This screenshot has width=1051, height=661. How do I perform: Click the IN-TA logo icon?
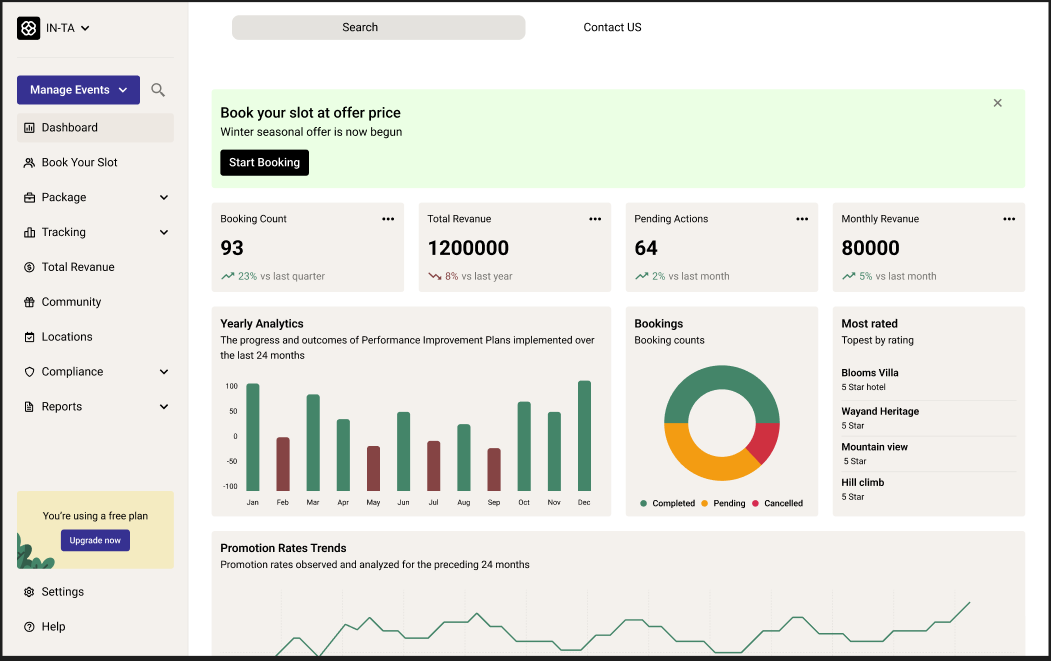(28, 28)
